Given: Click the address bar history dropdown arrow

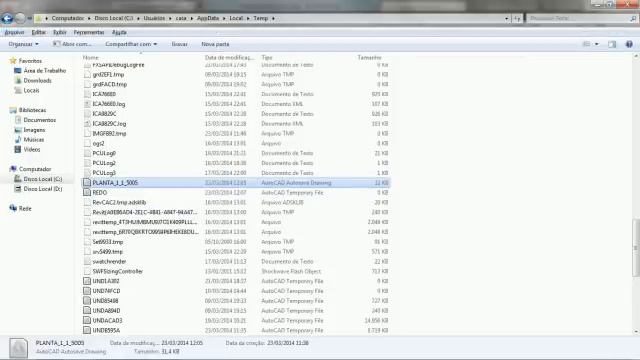Looking at the screenshot, I should pyautogui.click(x=507, y=18).
